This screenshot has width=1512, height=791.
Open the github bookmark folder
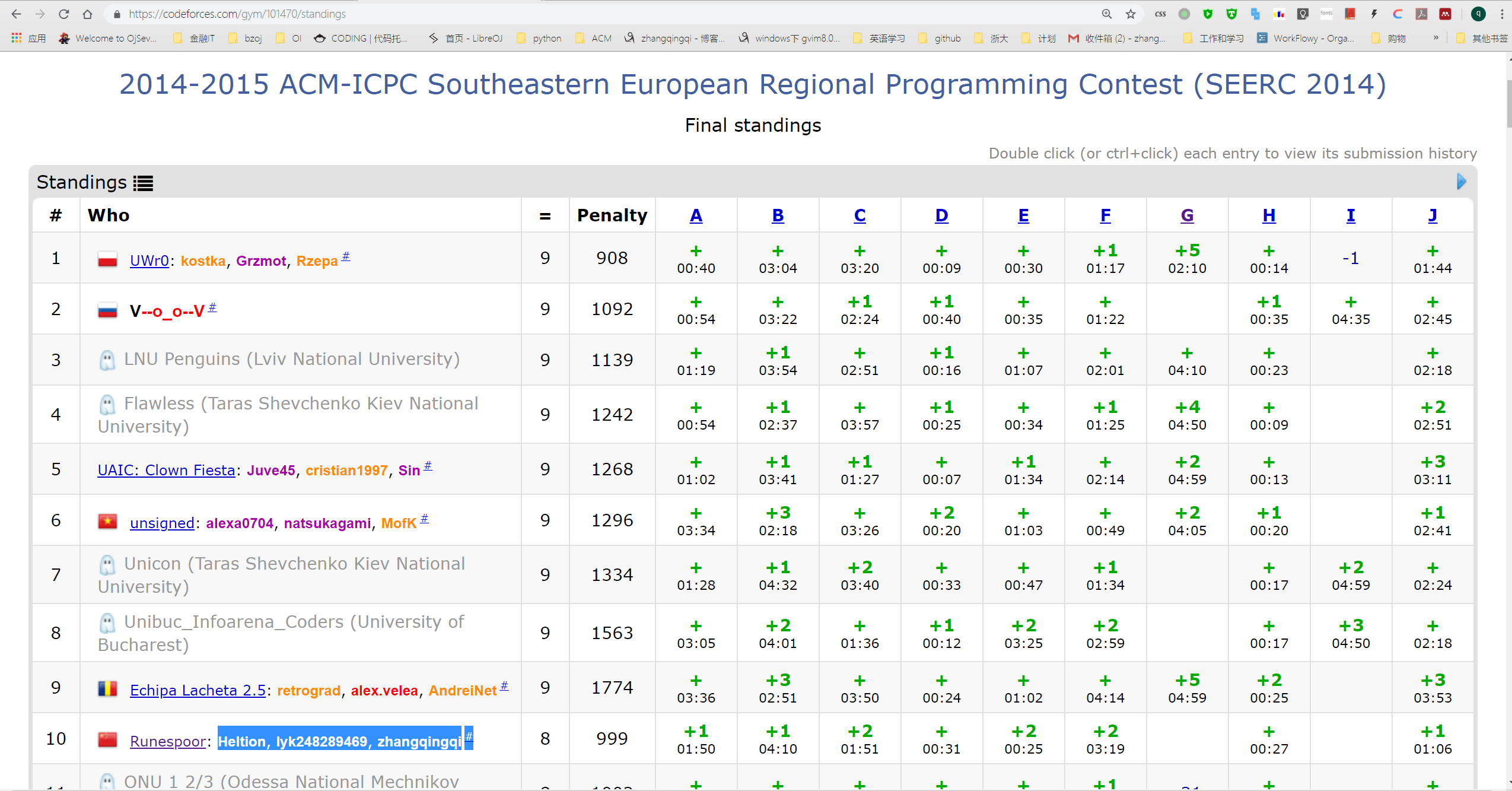[x=940, y=38]
